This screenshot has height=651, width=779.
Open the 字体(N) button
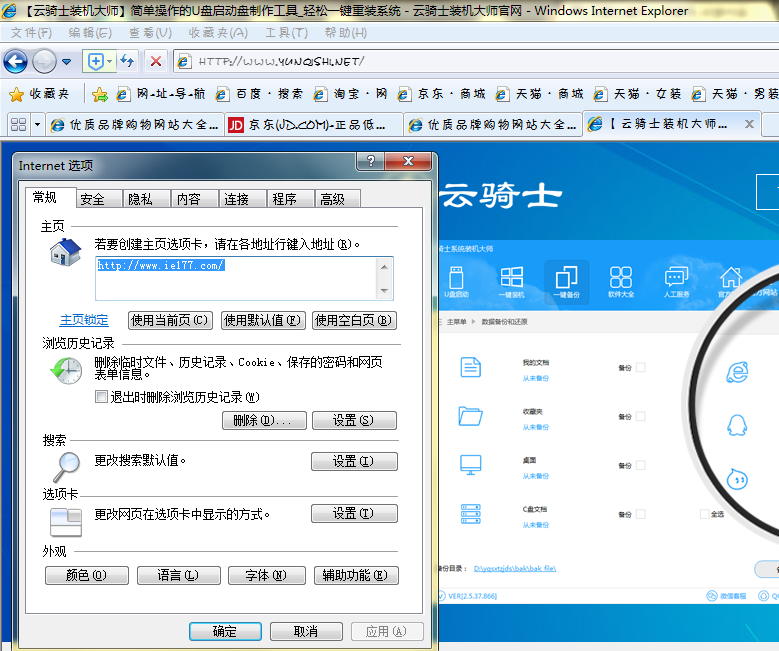[267, 575]
